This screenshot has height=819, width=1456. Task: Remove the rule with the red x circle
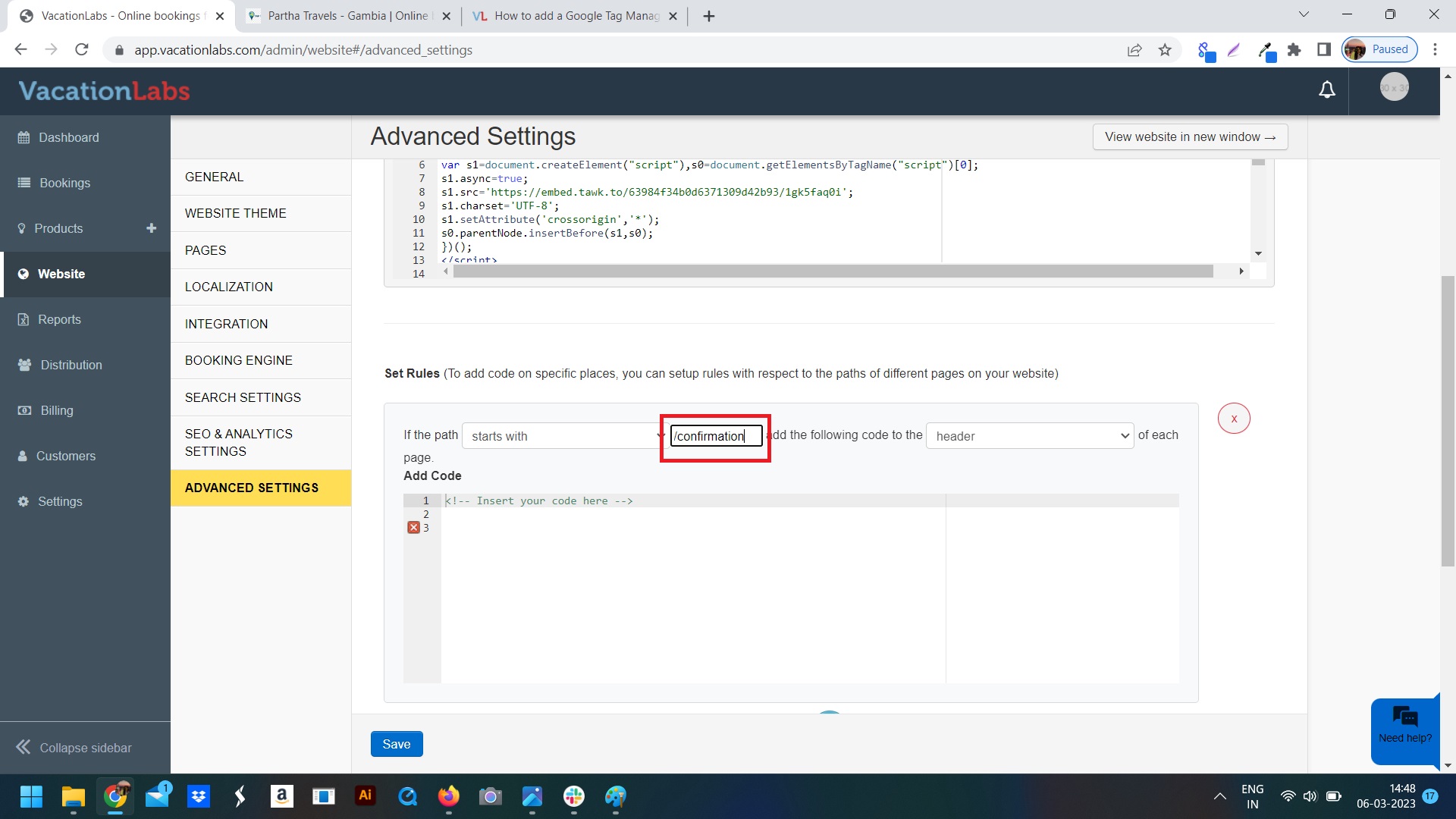tap(1233, 419)
